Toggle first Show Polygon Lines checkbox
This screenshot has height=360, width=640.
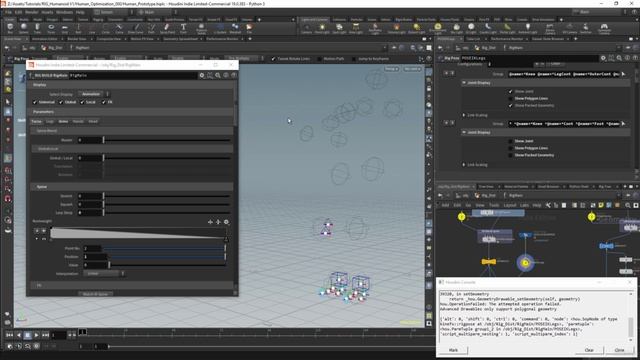pyautogui.click(x=510, y=98)
